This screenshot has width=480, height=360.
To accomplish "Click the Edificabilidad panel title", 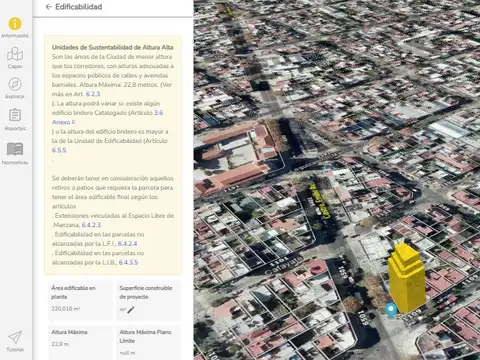I will (79, 7).
